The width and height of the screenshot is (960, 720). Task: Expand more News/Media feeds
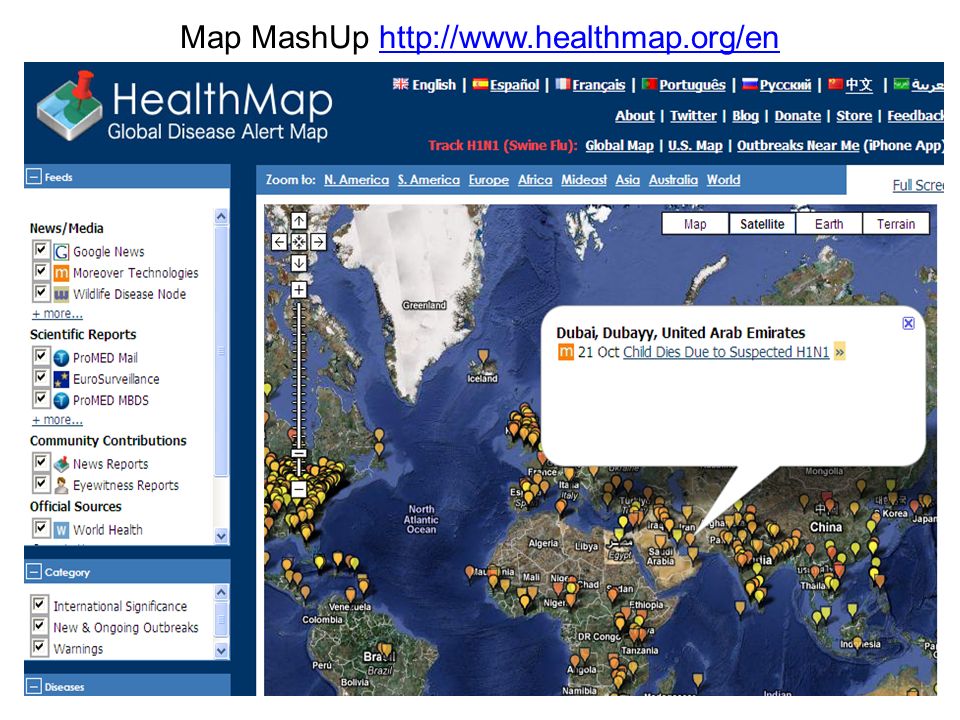click(x=57, y=313)
